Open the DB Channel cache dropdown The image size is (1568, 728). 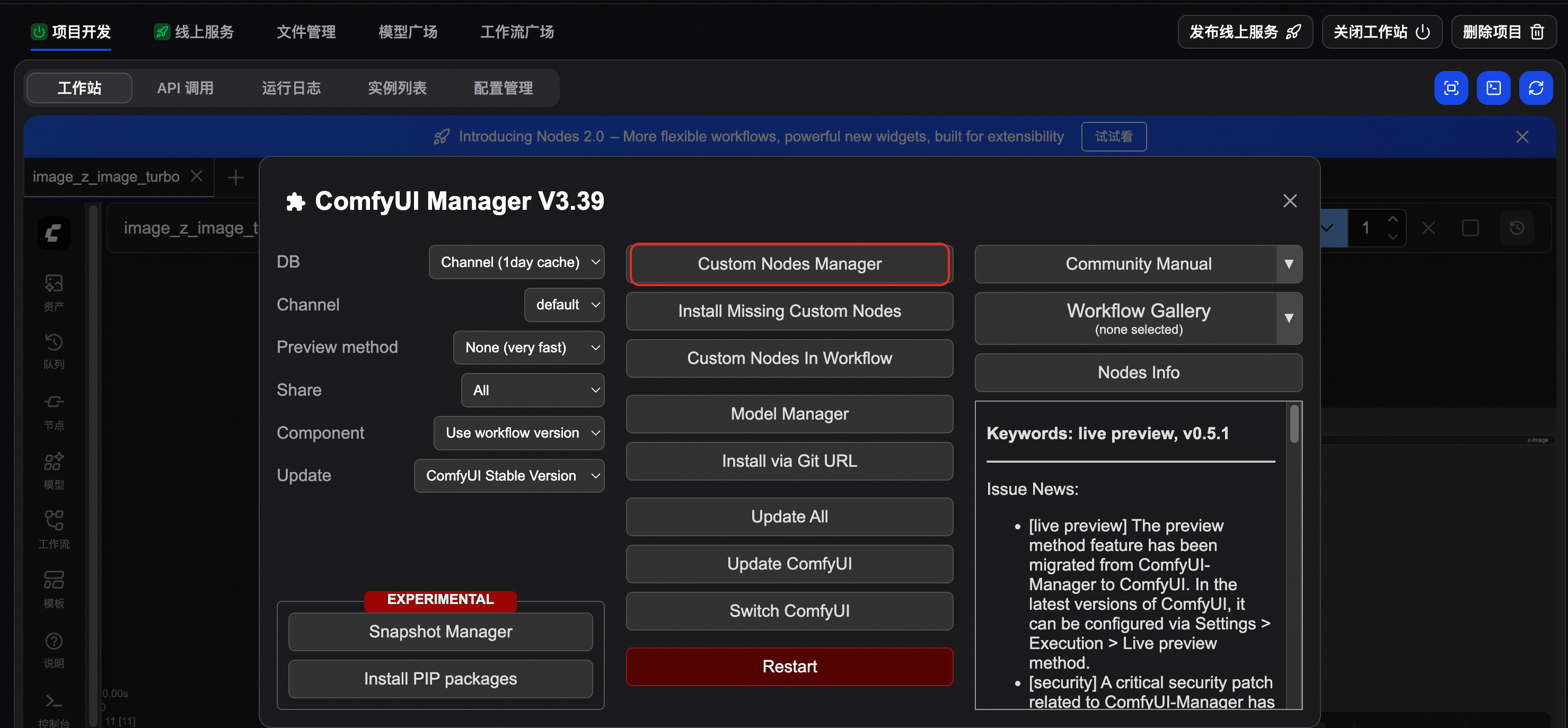tap(516, 262)
